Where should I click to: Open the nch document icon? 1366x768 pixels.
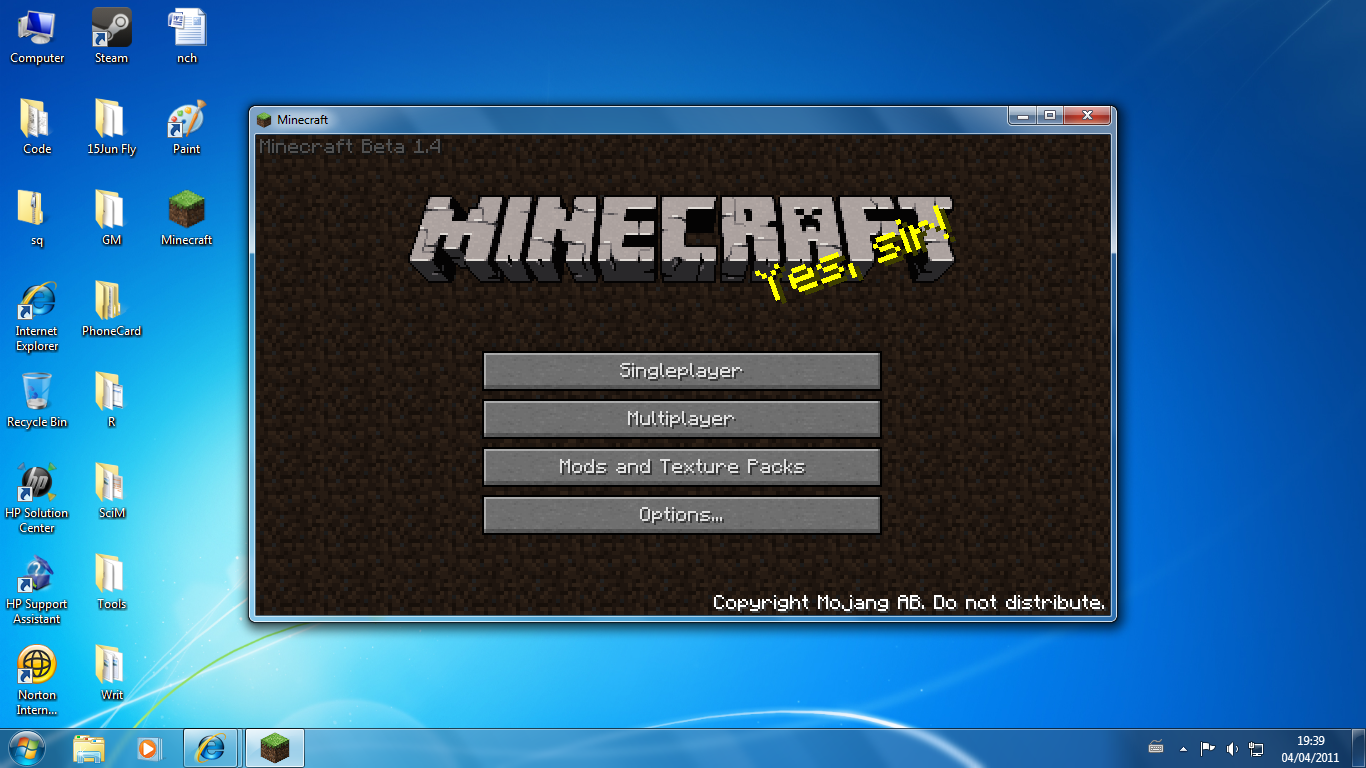pos(187,36)
